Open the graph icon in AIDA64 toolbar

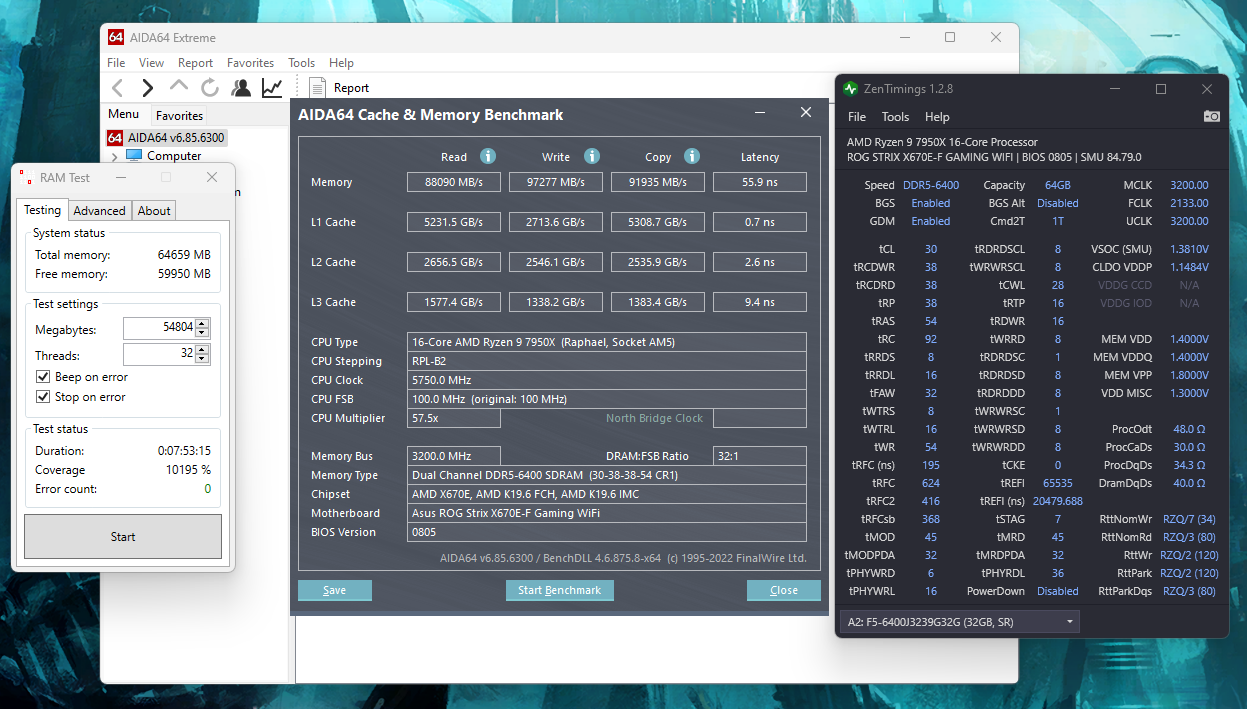272,88
